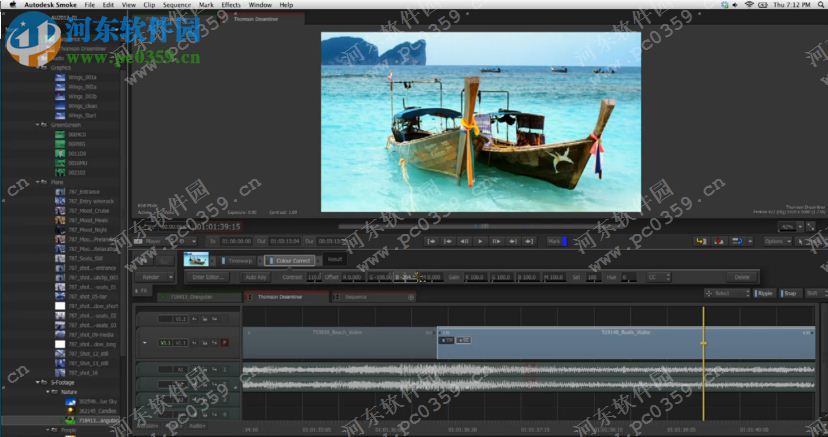Click the red record icon on V1.1 track

point(223,342)
